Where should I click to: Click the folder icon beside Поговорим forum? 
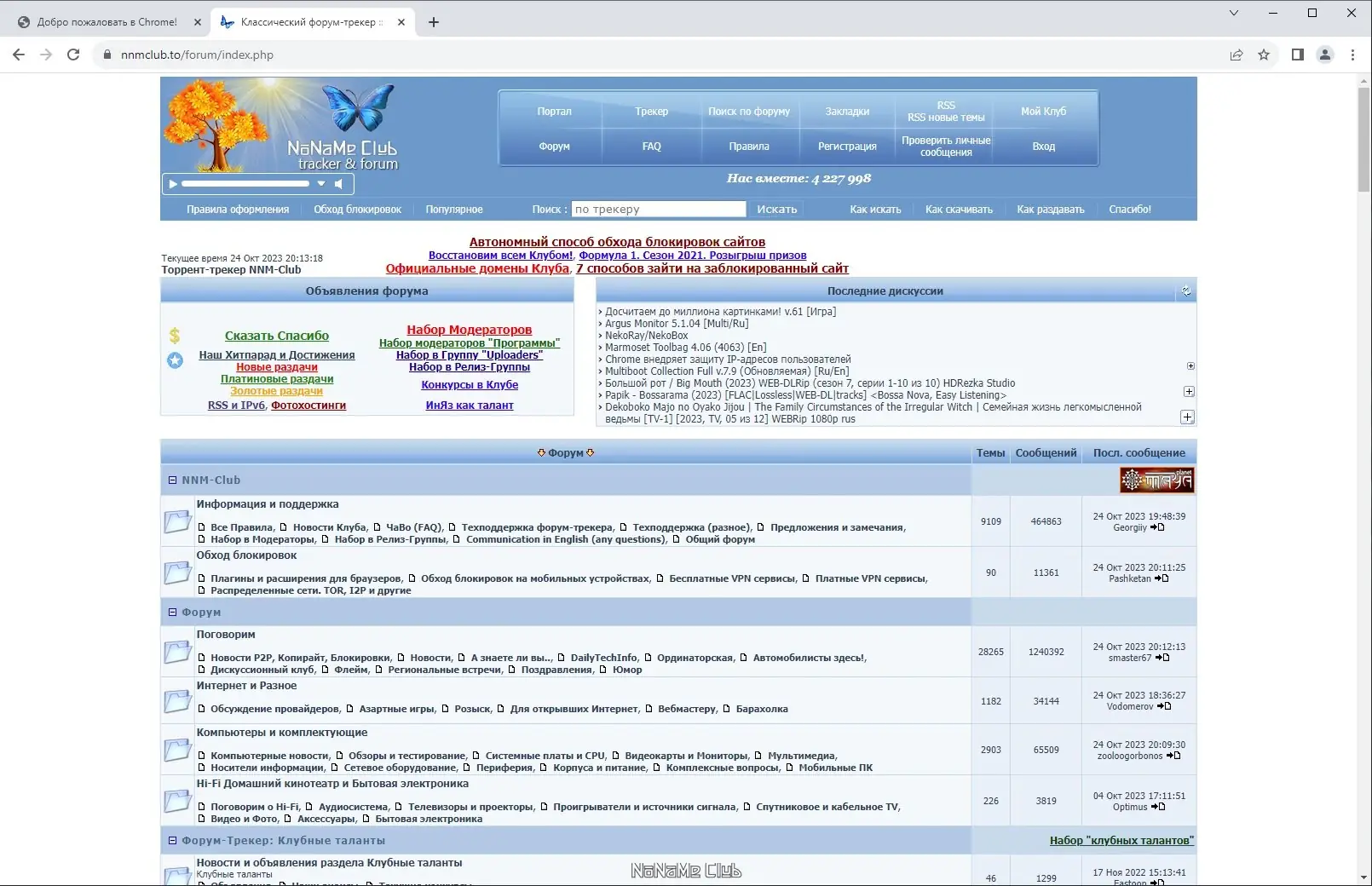point(177,652)
